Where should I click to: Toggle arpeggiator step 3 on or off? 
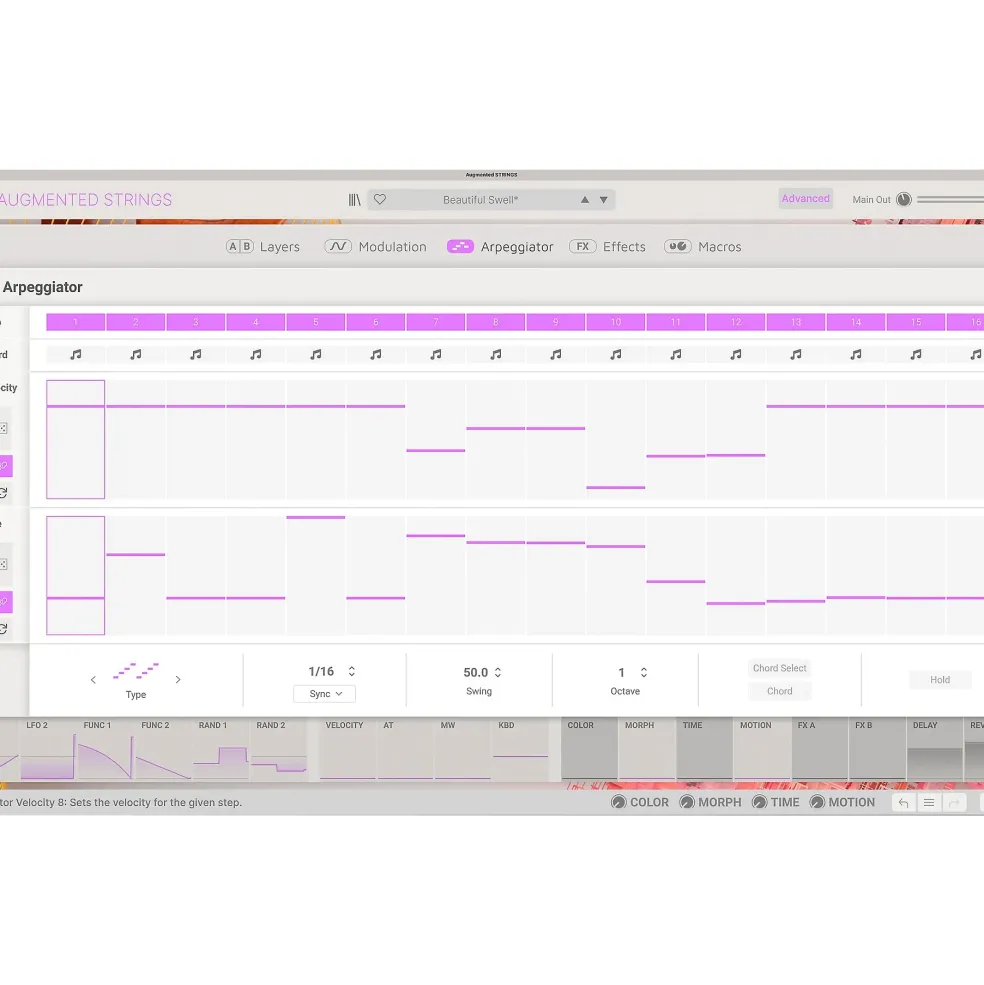(x=195, y=322)
